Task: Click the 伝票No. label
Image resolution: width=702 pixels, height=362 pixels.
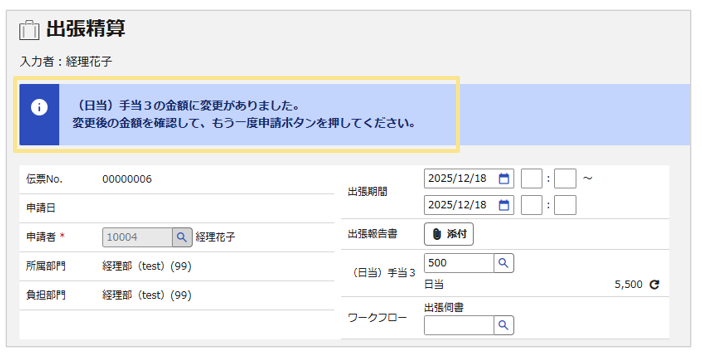Action: (44, 179)
